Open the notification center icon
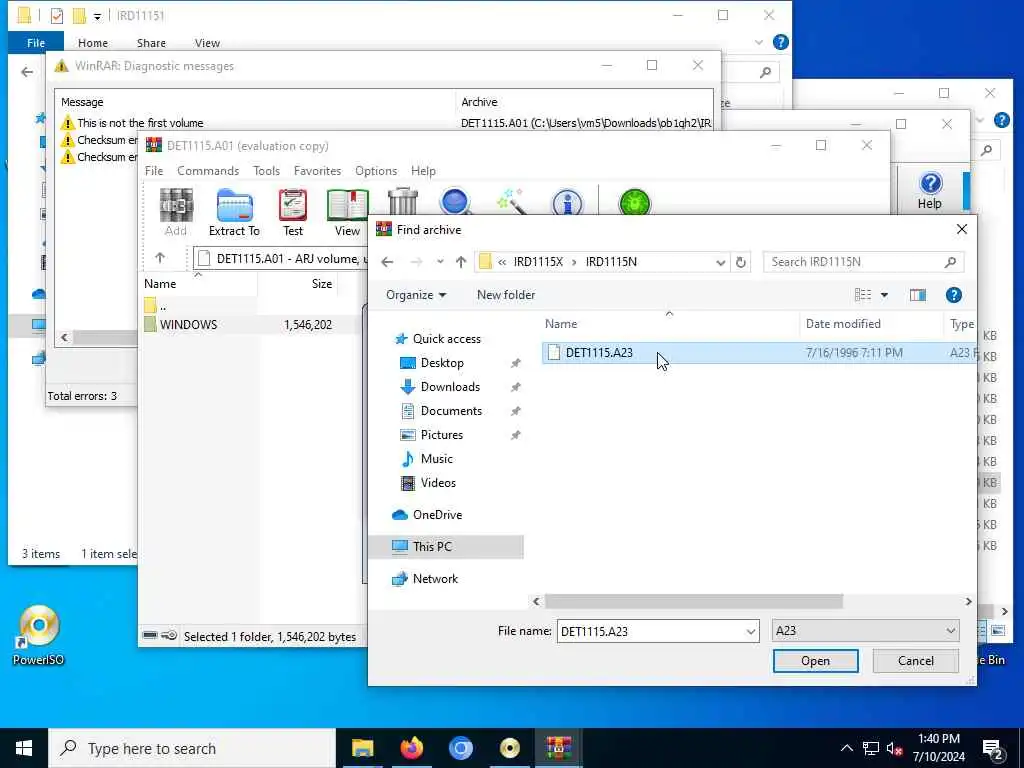Image resolution: width=1024 pixels, height=768 pixels. (x=993, y=749)
